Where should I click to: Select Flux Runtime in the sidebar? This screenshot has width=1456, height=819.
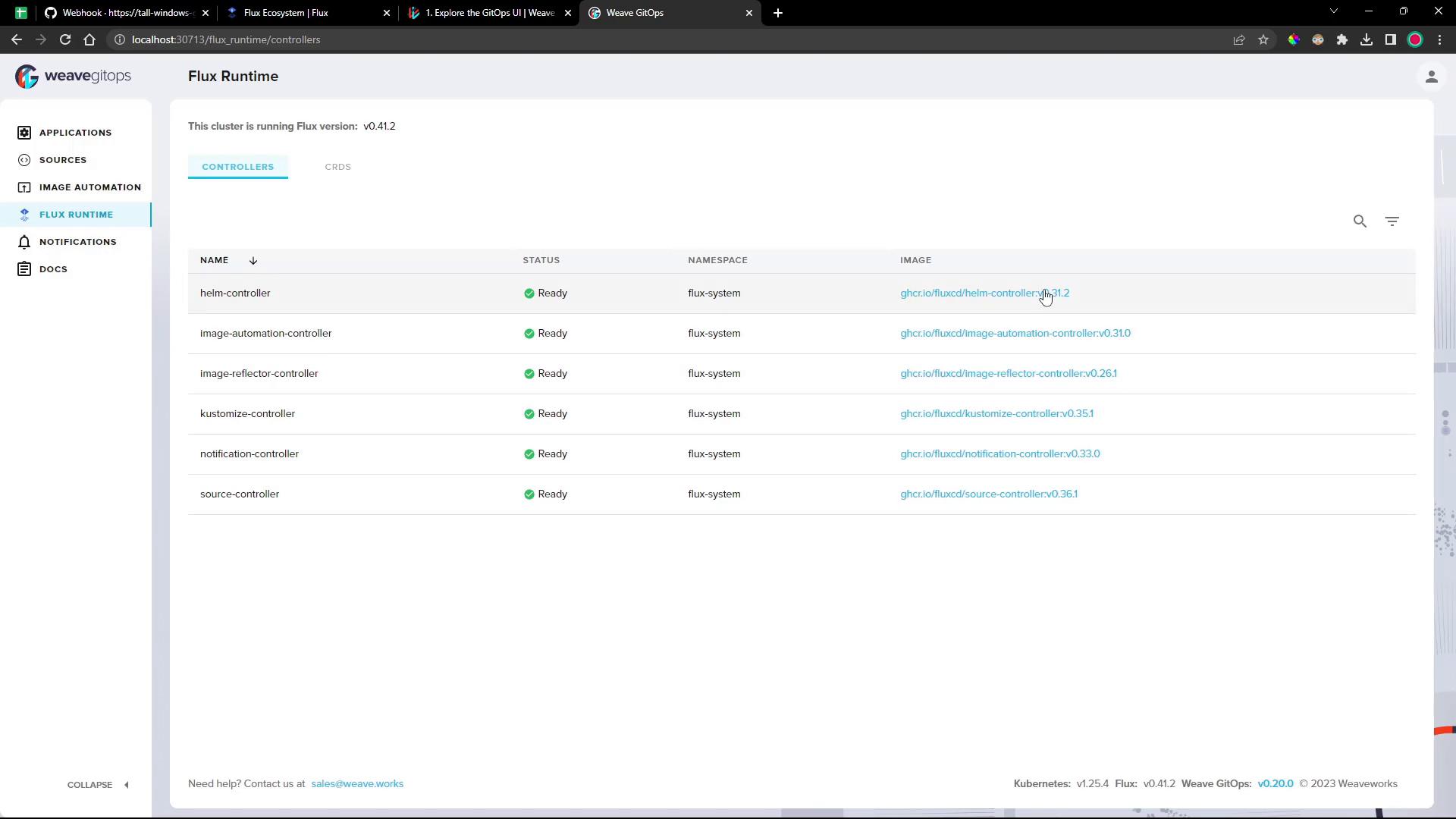76,215
